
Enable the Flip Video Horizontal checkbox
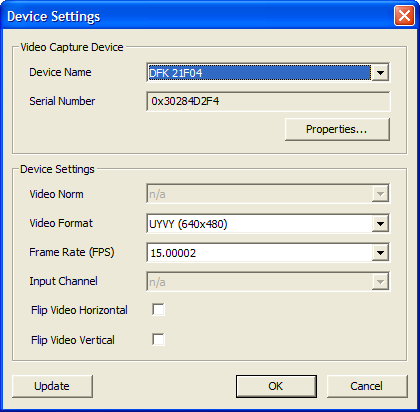click(158, 310)
